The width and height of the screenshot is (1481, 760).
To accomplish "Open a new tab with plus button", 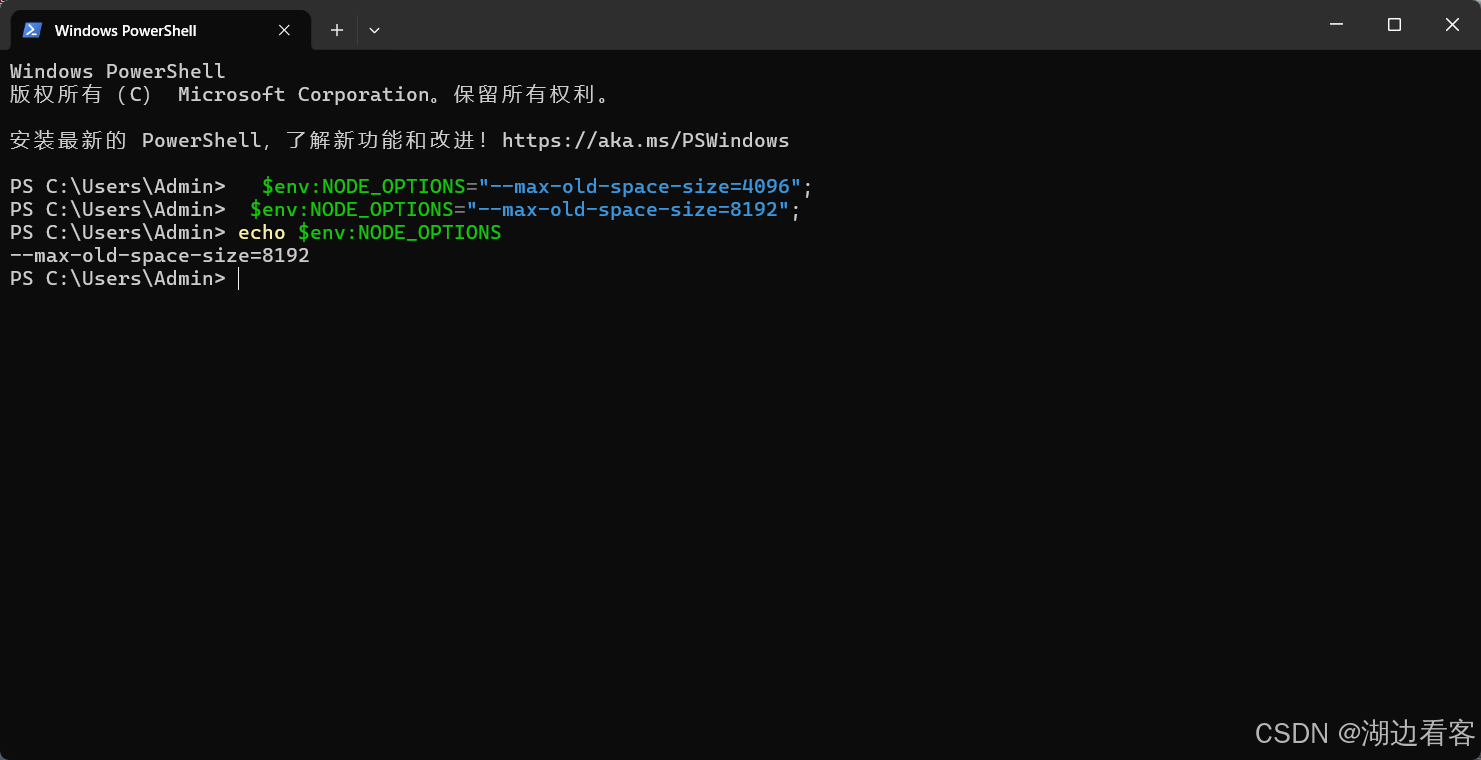I will [x=337, y=30].
